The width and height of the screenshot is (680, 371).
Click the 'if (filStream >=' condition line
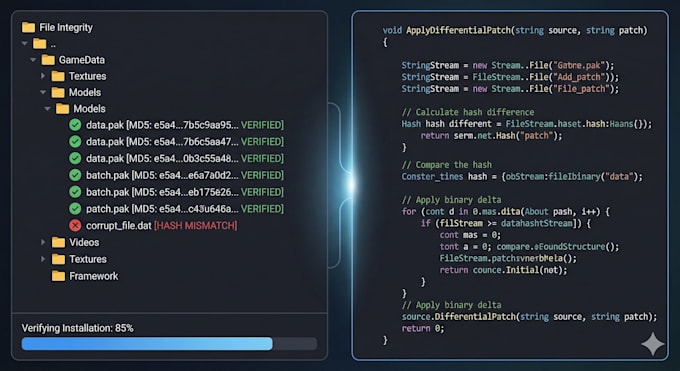click(x=506, y=223)
